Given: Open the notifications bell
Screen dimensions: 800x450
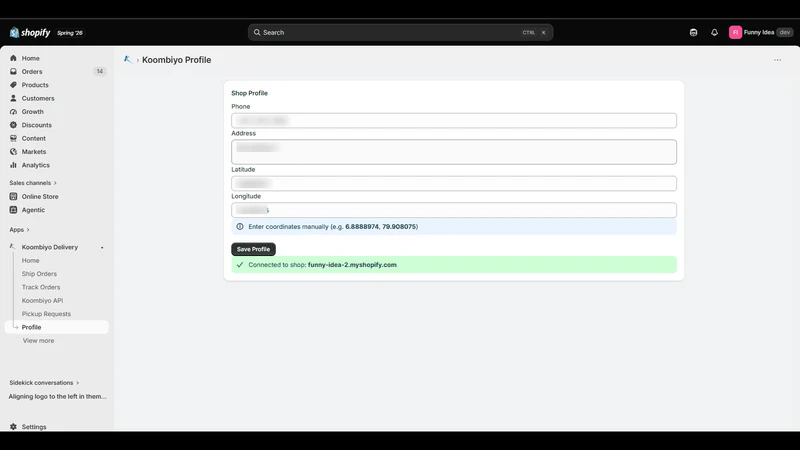Looking at the screenshot, I should [x=714, y=32].
